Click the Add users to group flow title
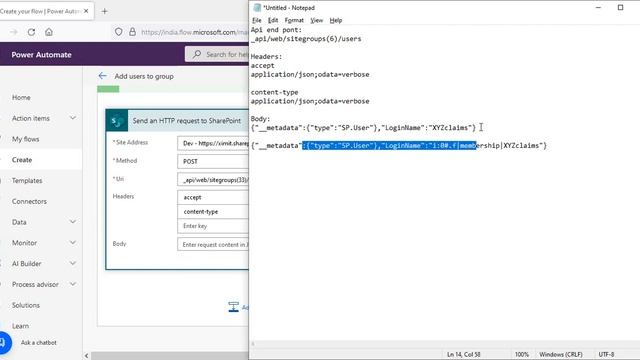 click(144, 76)
